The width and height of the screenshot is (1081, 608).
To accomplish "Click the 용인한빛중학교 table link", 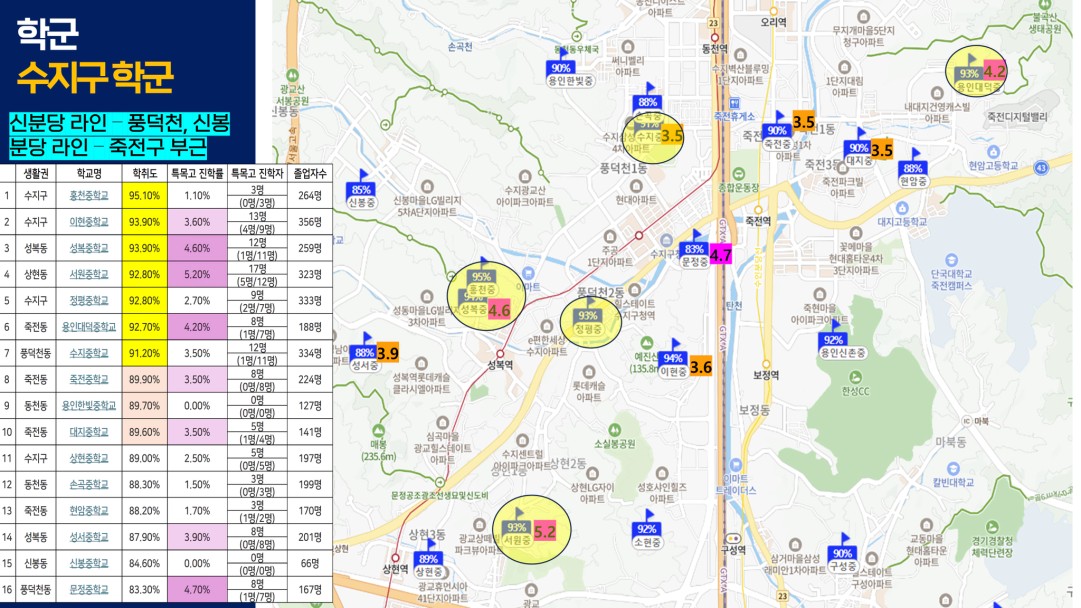I will (89, 405).
